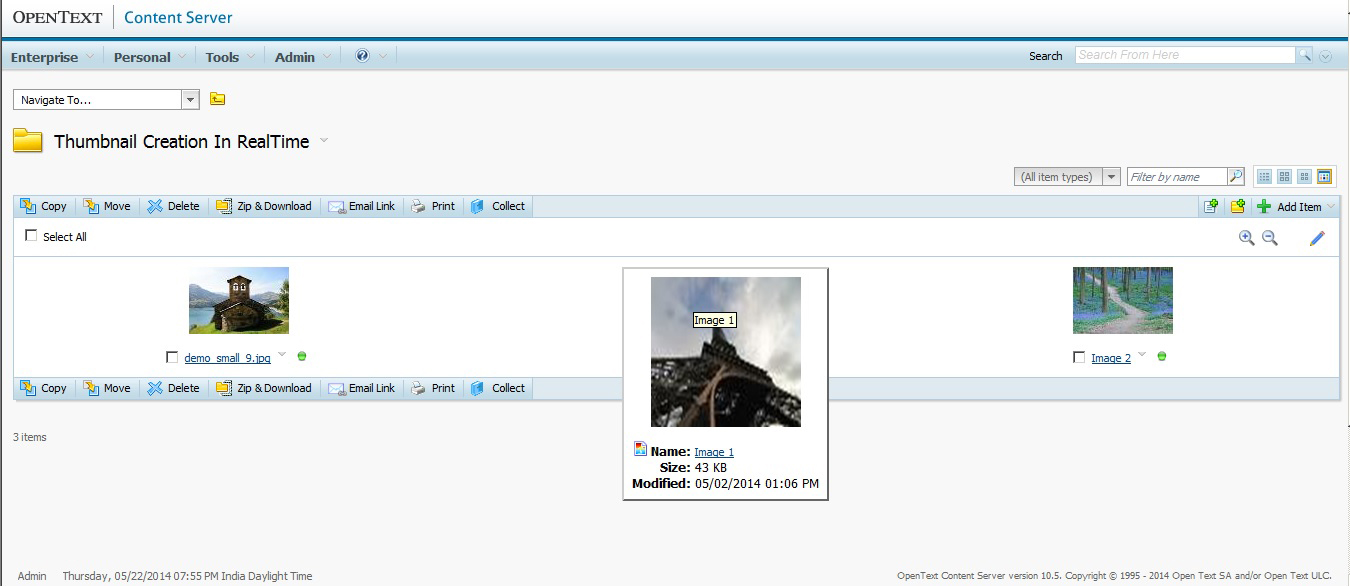Expand the All item types dropdown

click(x=1110, y=177)
